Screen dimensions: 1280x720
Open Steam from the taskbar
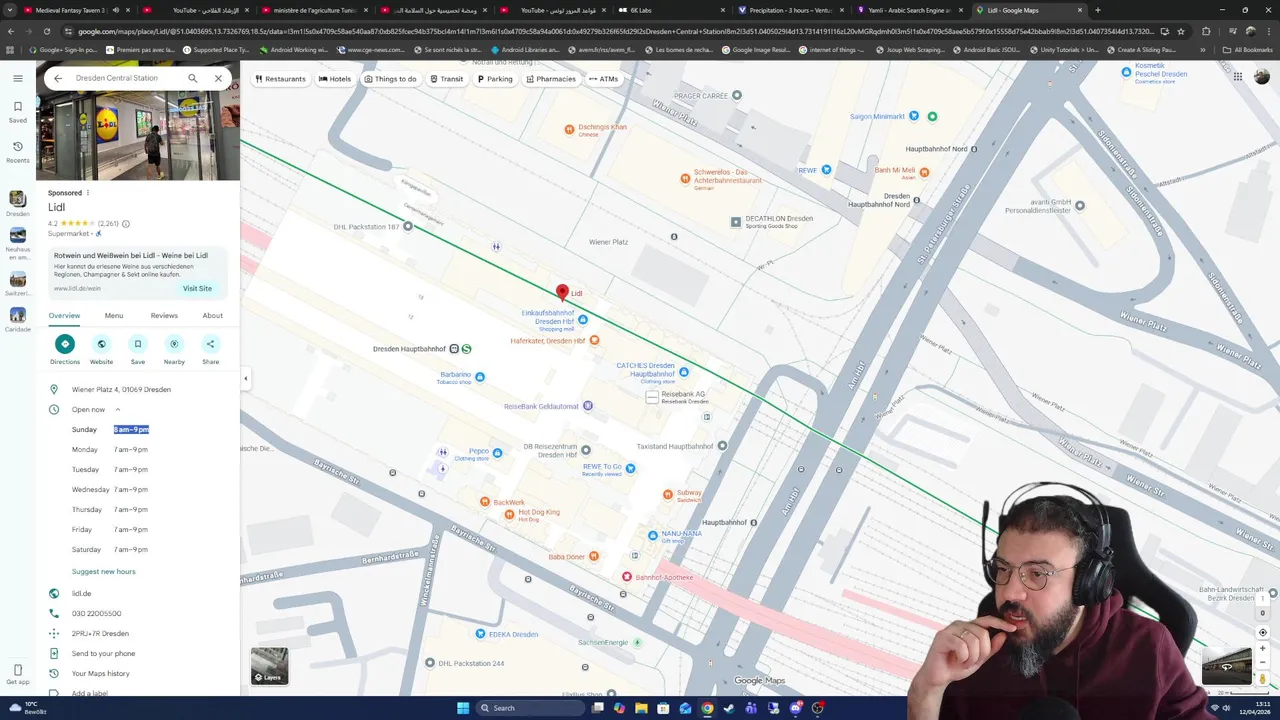tap(729, 708)
